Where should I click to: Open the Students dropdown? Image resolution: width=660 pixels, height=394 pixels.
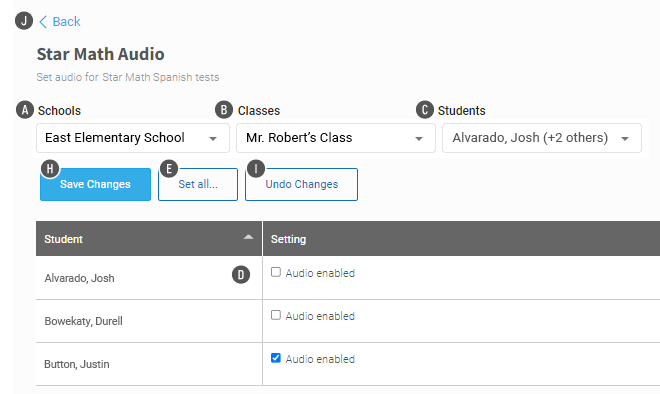coord(542,138)
